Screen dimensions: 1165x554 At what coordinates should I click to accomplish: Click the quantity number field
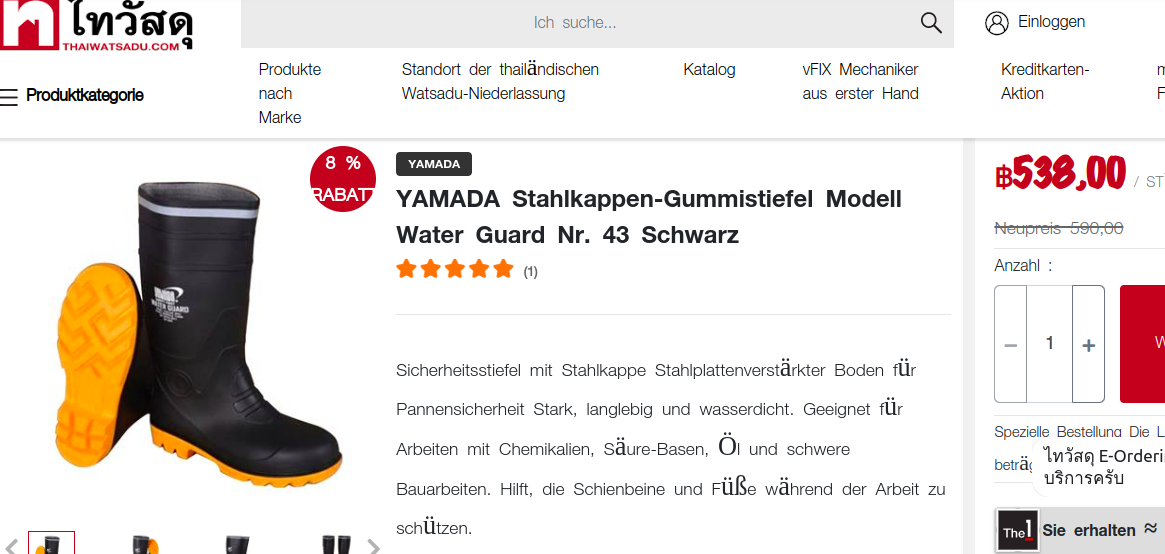[1049, 344]
